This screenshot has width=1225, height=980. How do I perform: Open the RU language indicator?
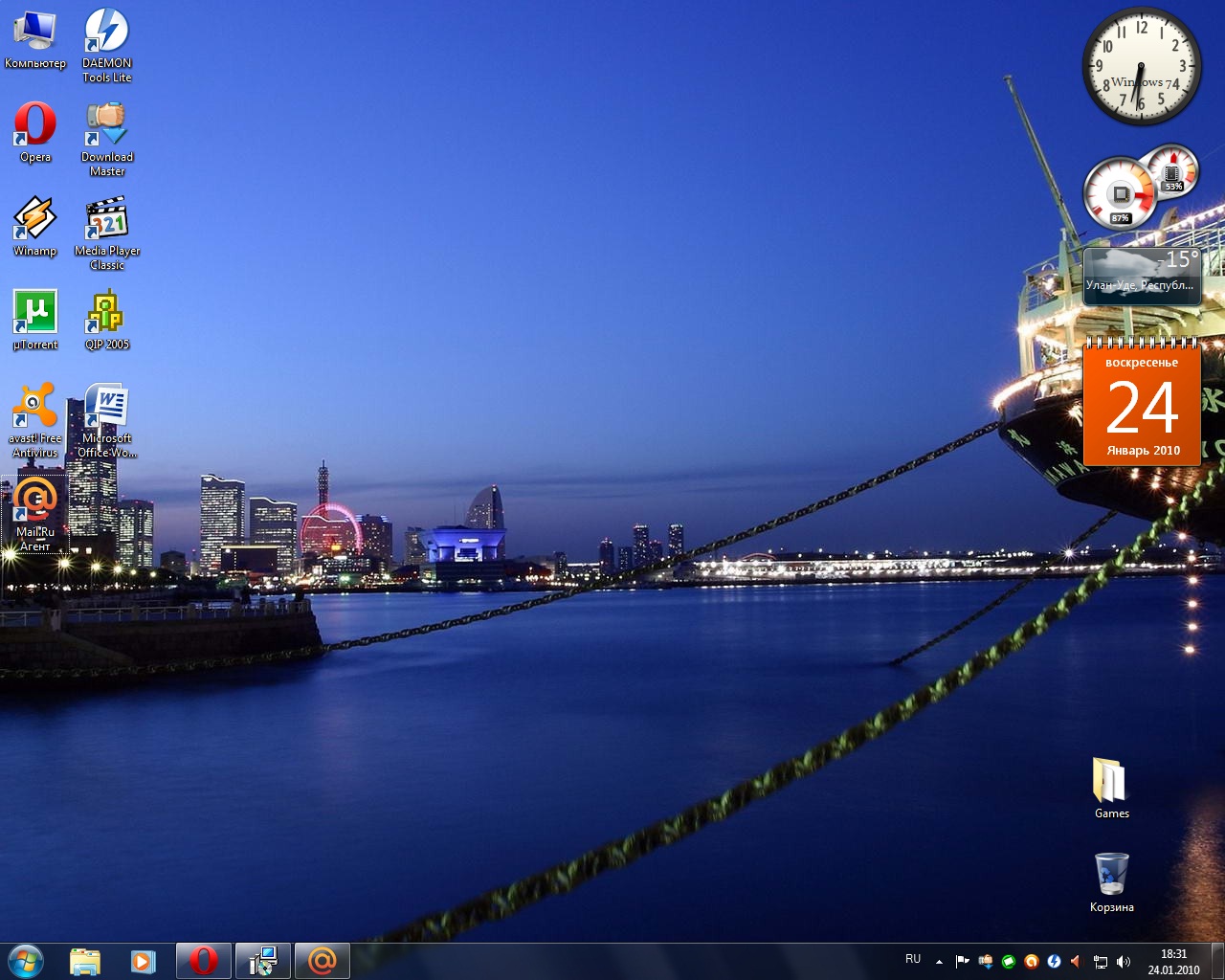[x=913, y=959]
